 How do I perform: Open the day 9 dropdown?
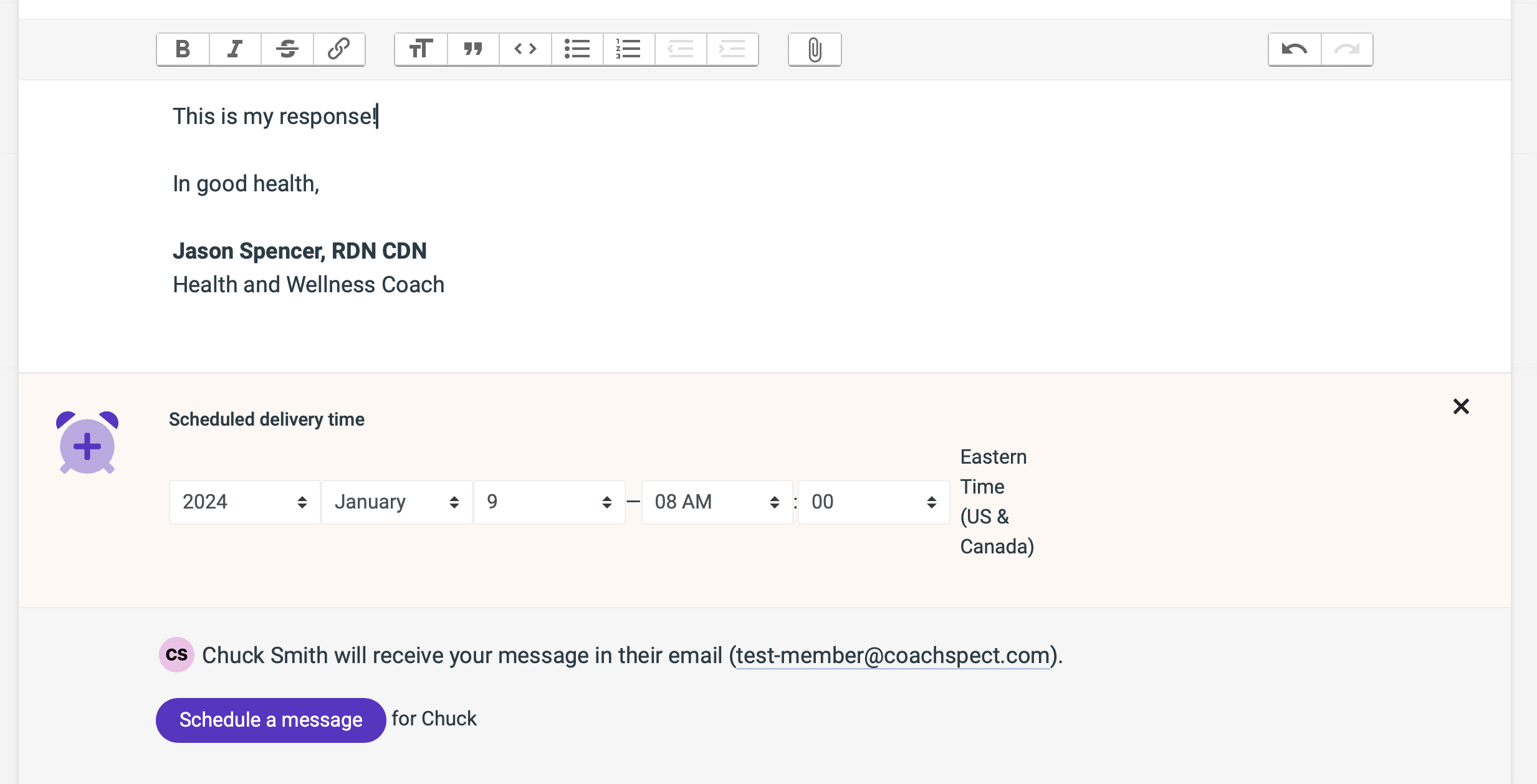click(x=548, y=502)
